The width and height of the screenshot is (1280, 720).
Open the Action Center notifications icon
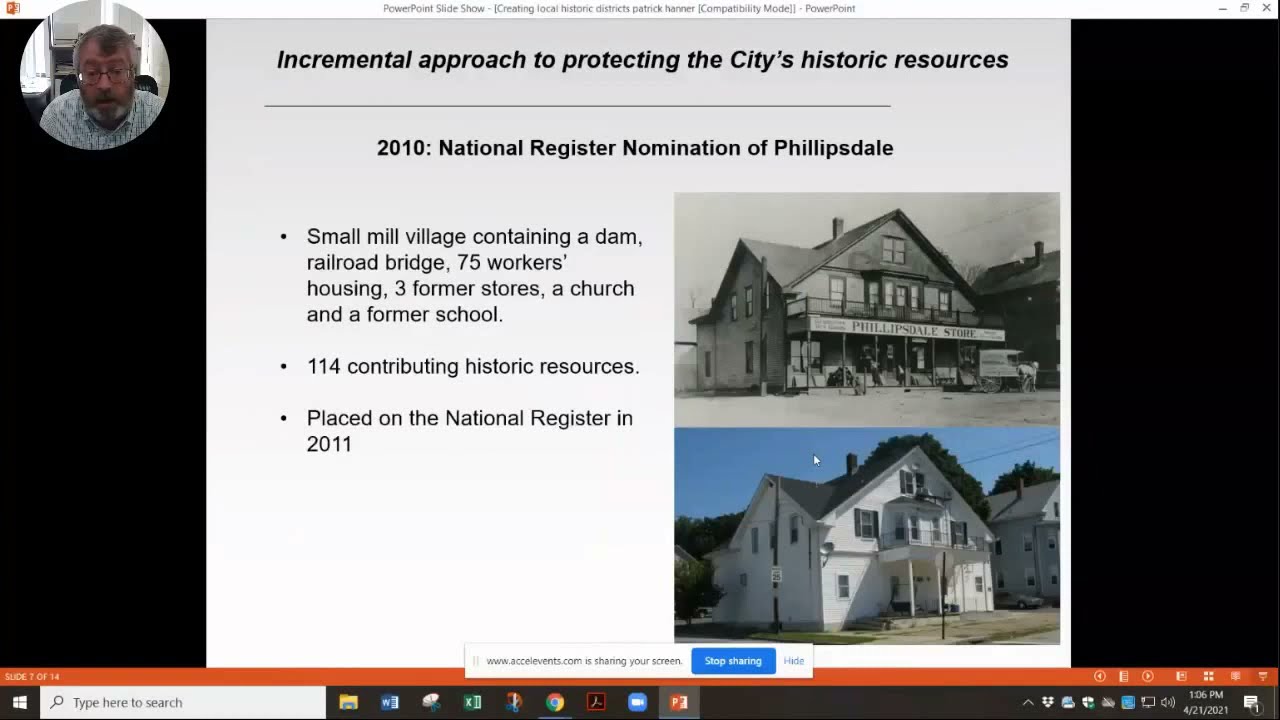pos(1251,703)
